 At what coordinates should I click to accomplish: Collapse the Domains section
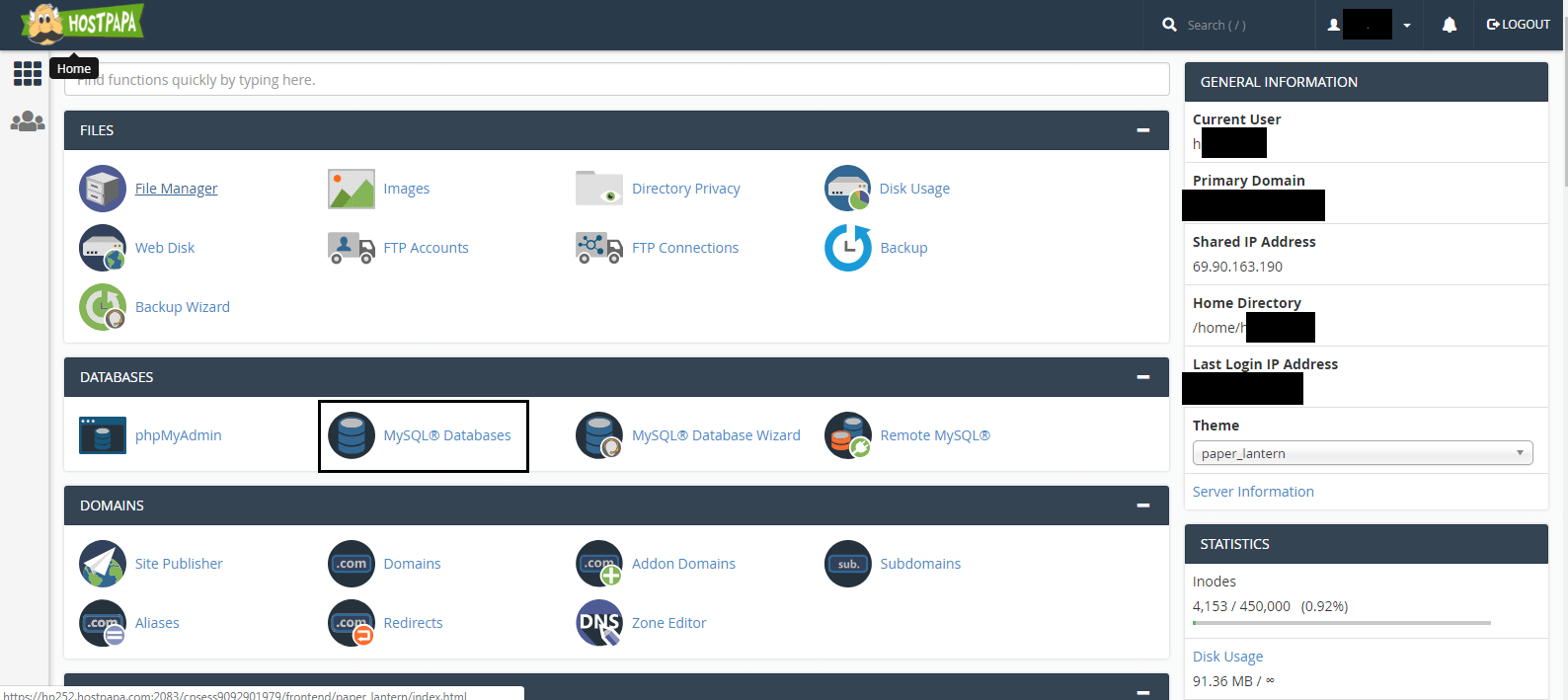click(1143, 506)
